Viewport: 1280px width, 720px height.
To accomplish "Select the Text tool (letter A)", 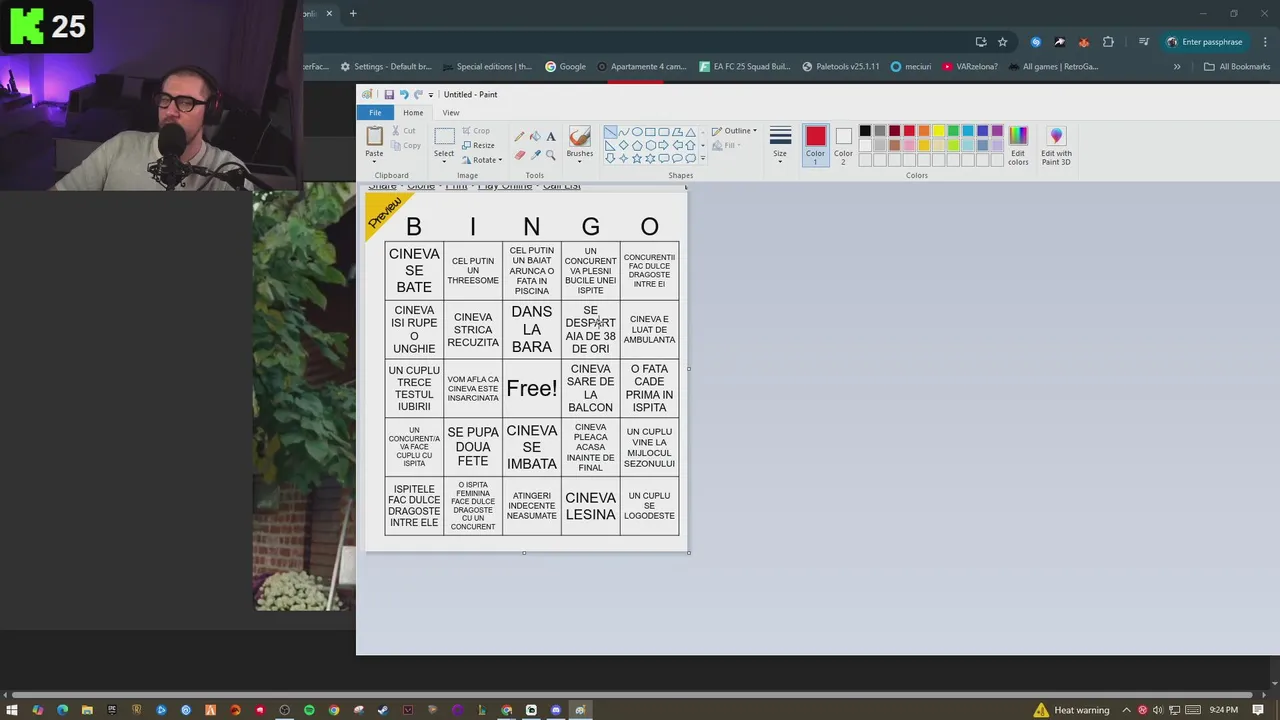I will coord(551,136).
